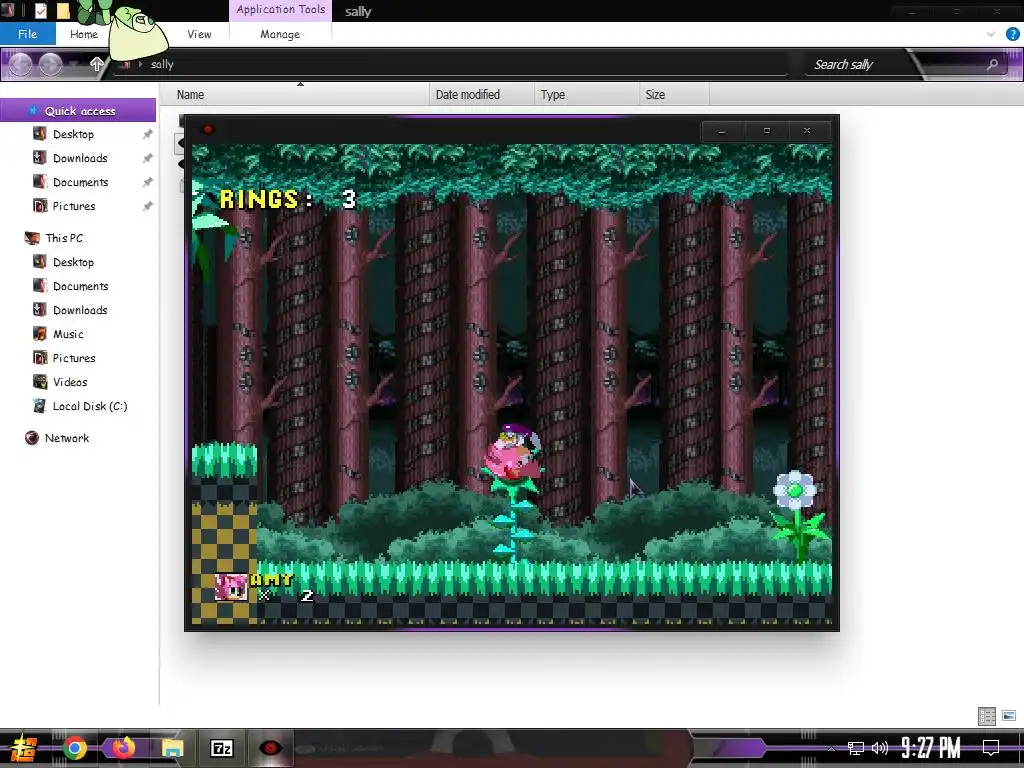Select This PC in navigation pane
The image size is (1024, 768).
coord(64,238)
